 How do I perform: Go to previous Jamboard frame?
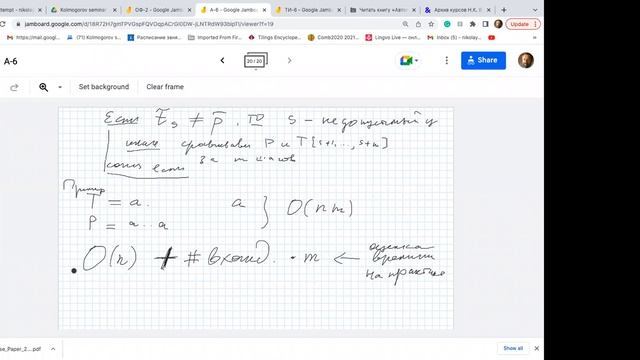tap(222, 60)
